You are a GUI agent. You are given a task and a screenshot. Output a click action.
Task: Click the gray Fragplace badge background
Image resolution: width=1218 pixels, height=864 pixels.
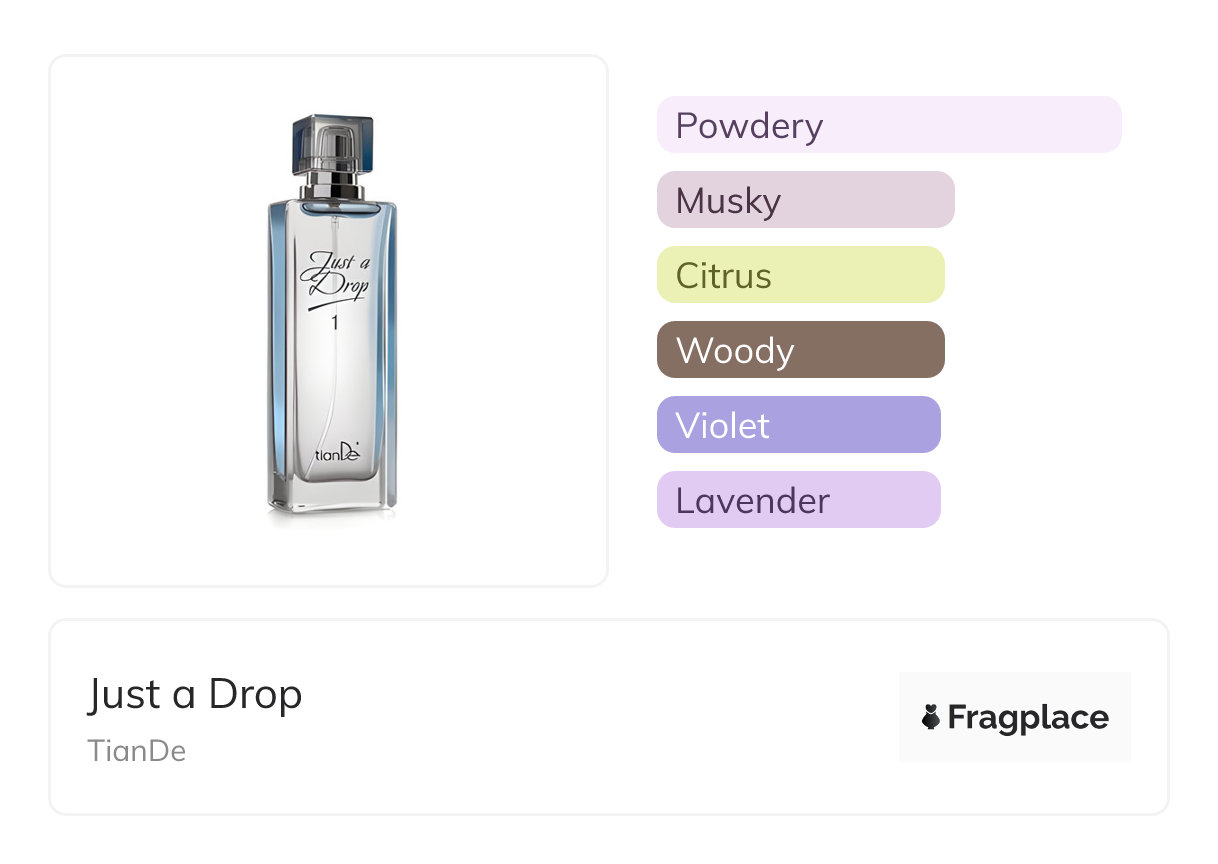[1015, 717]
